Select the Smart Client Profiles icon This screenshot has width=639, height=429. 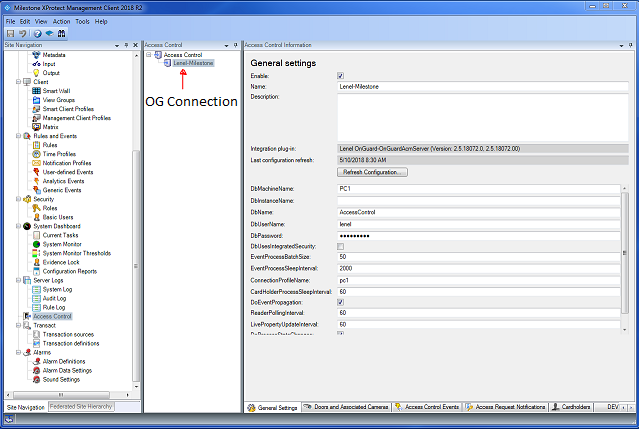(x=36, y=109)
